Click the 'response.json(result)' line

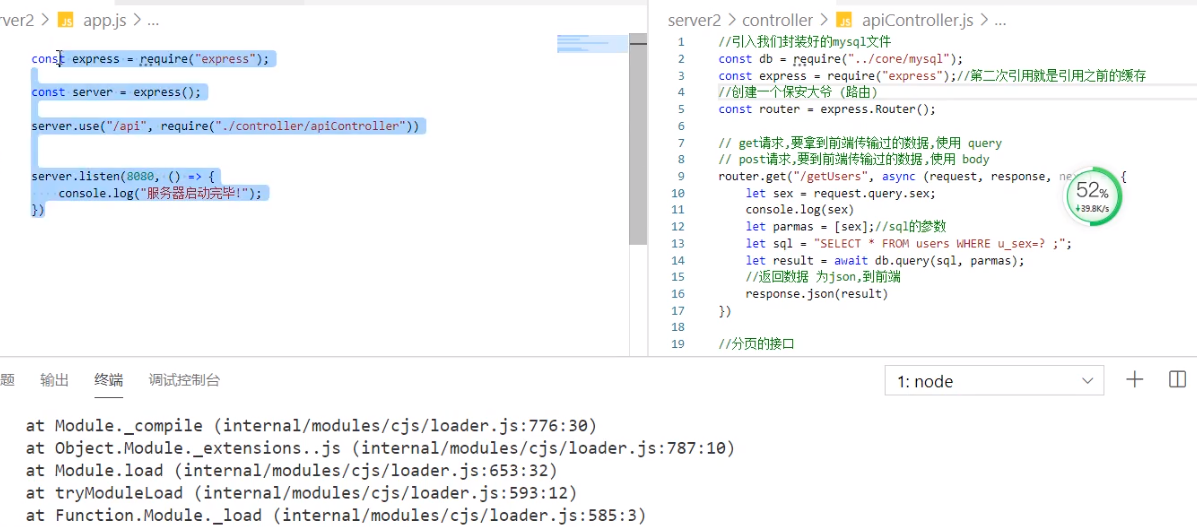pyautogui.click(x=817, y=294)
